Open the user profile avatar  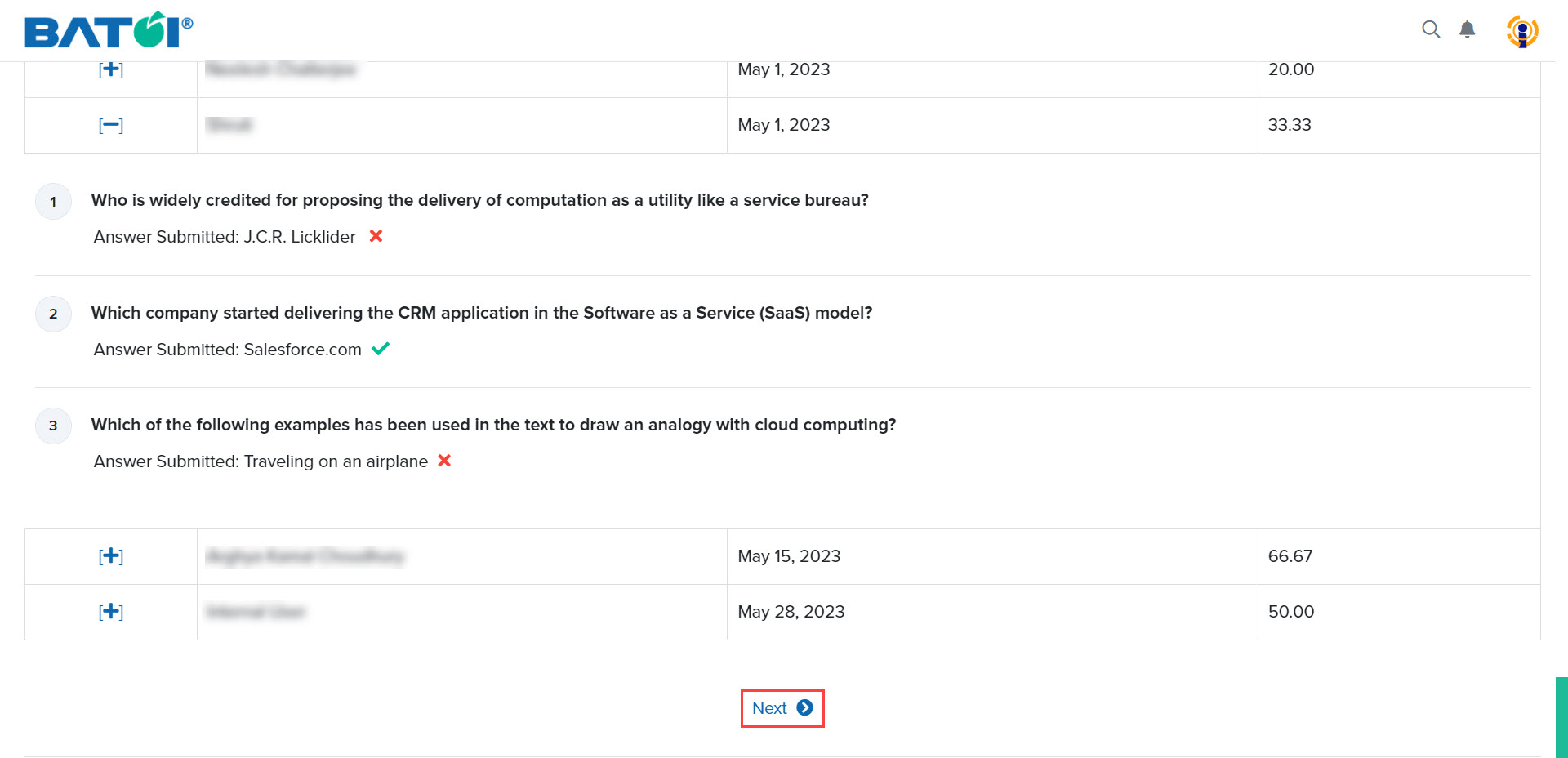click(x=1522, y=32)
